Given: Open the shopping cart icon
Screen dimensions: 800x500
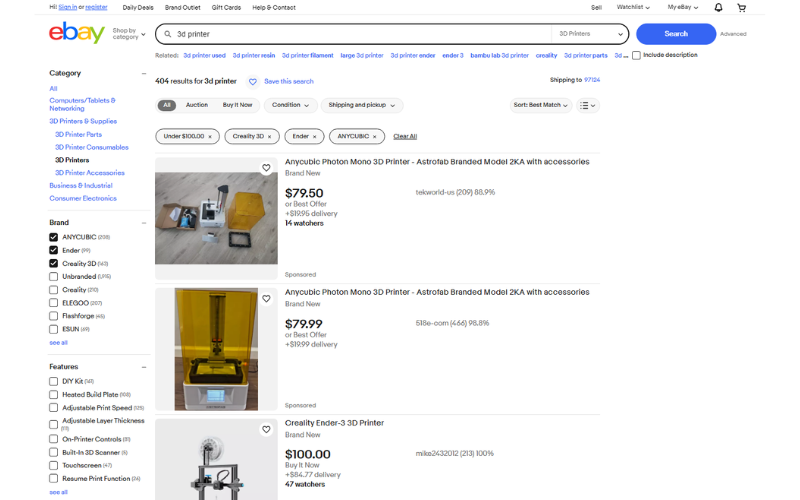Looking at the screenshot, I should 741,7.
